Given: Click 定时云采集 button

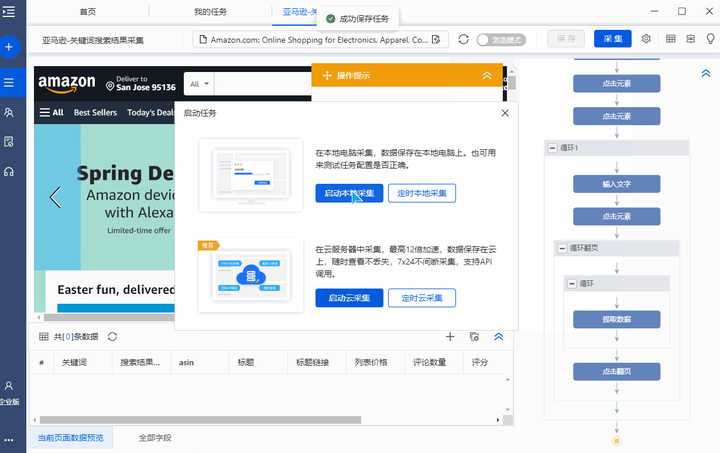Looking at the screenshot, I should pos(422,298).
